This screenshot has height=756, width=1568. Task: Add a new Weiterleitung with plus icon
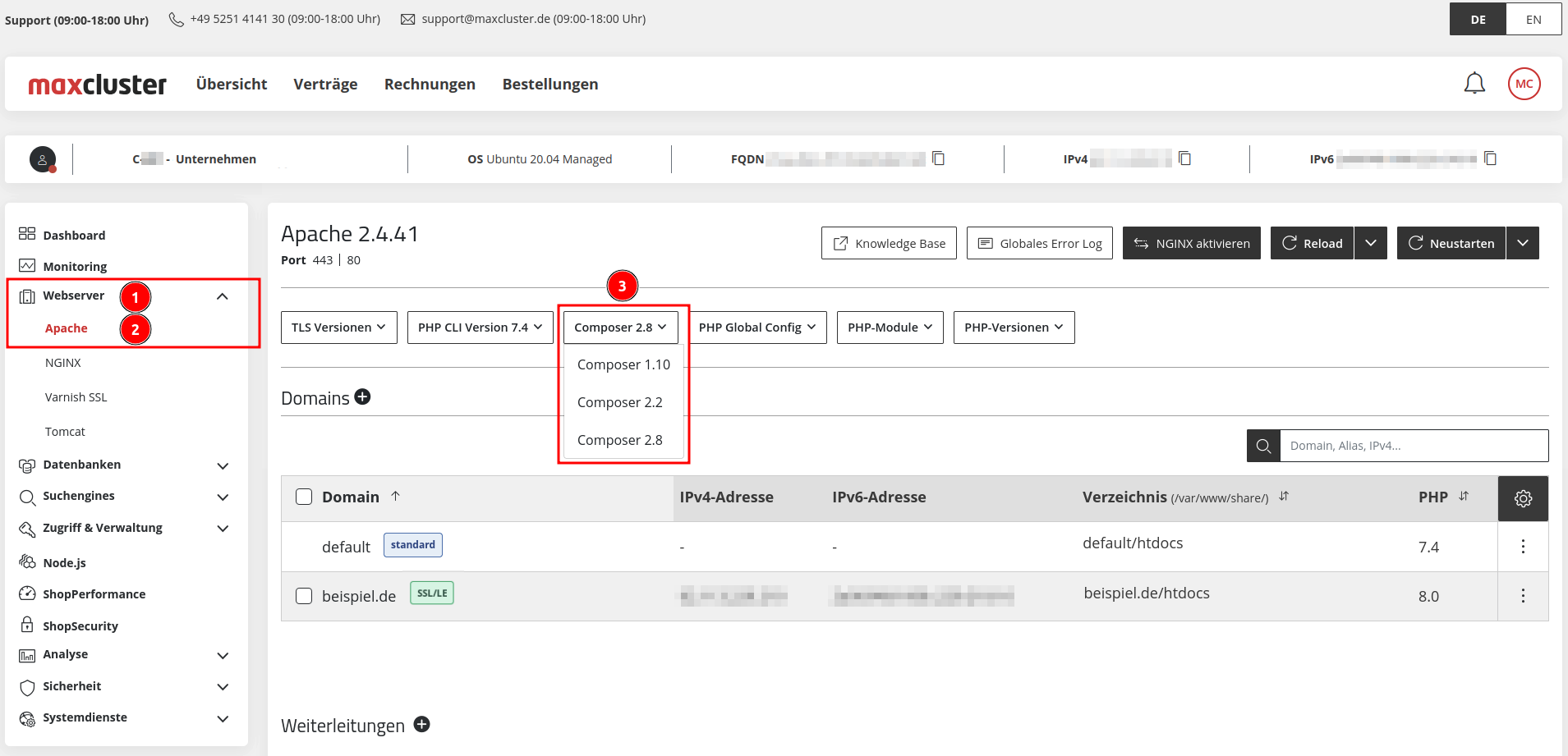[x=421, y=724]
